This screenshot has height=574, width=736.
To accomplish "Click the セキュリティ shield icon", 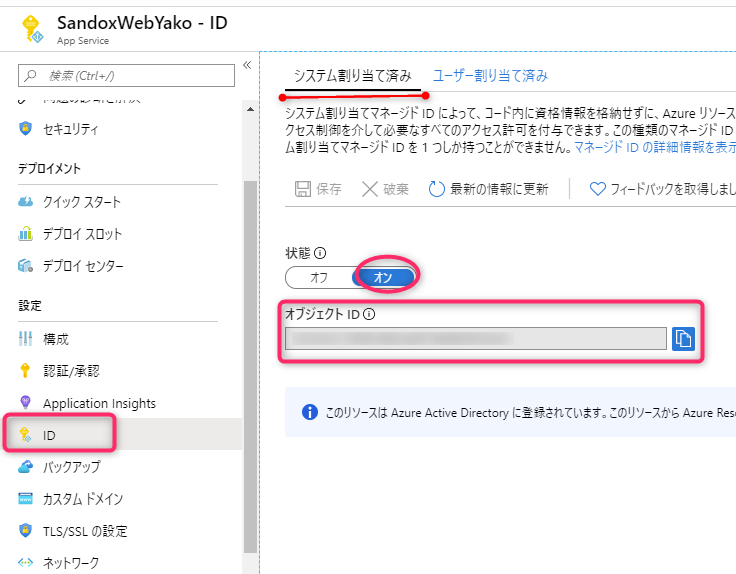I will tap(25, 128).
